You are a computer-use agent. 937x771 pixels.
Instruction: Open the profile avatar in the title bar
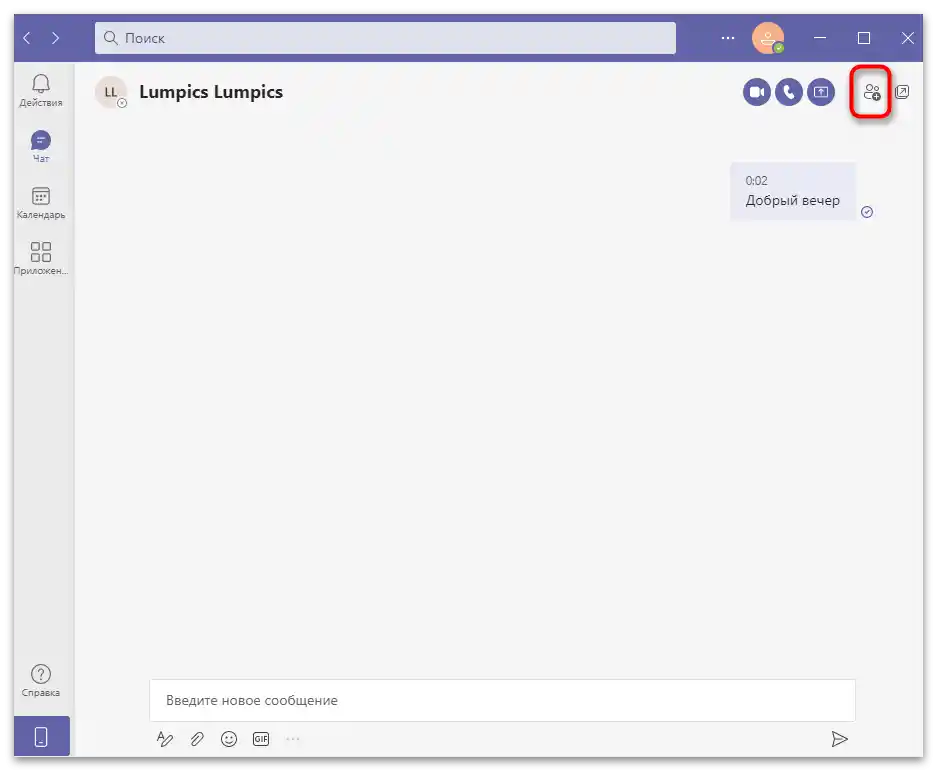point(768,38)
